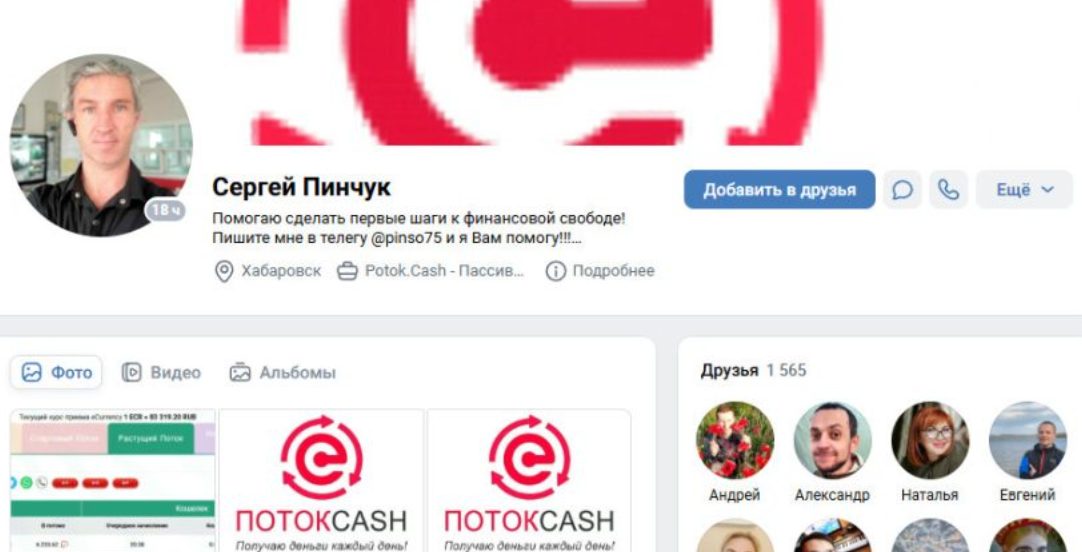Switch to the Альбомы tab
The height and width of the screenshot is (552, 1082).
point(283,373)
